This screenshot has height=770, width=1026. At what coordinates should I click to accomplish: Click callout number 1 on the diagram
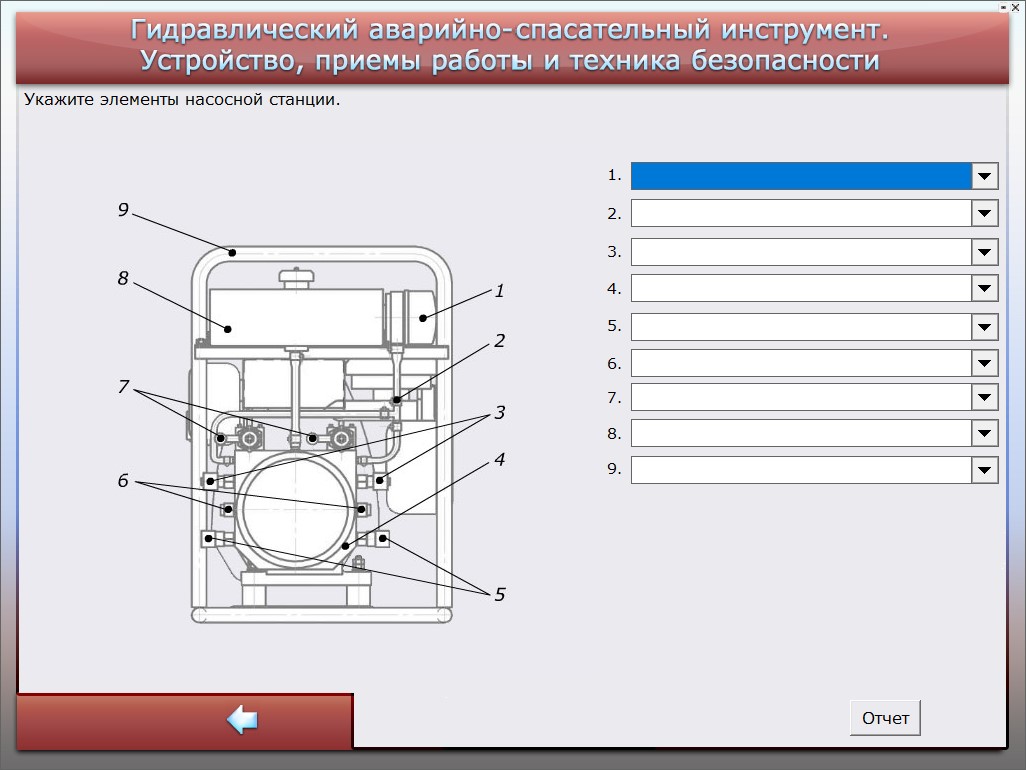[x=499, y=292]
